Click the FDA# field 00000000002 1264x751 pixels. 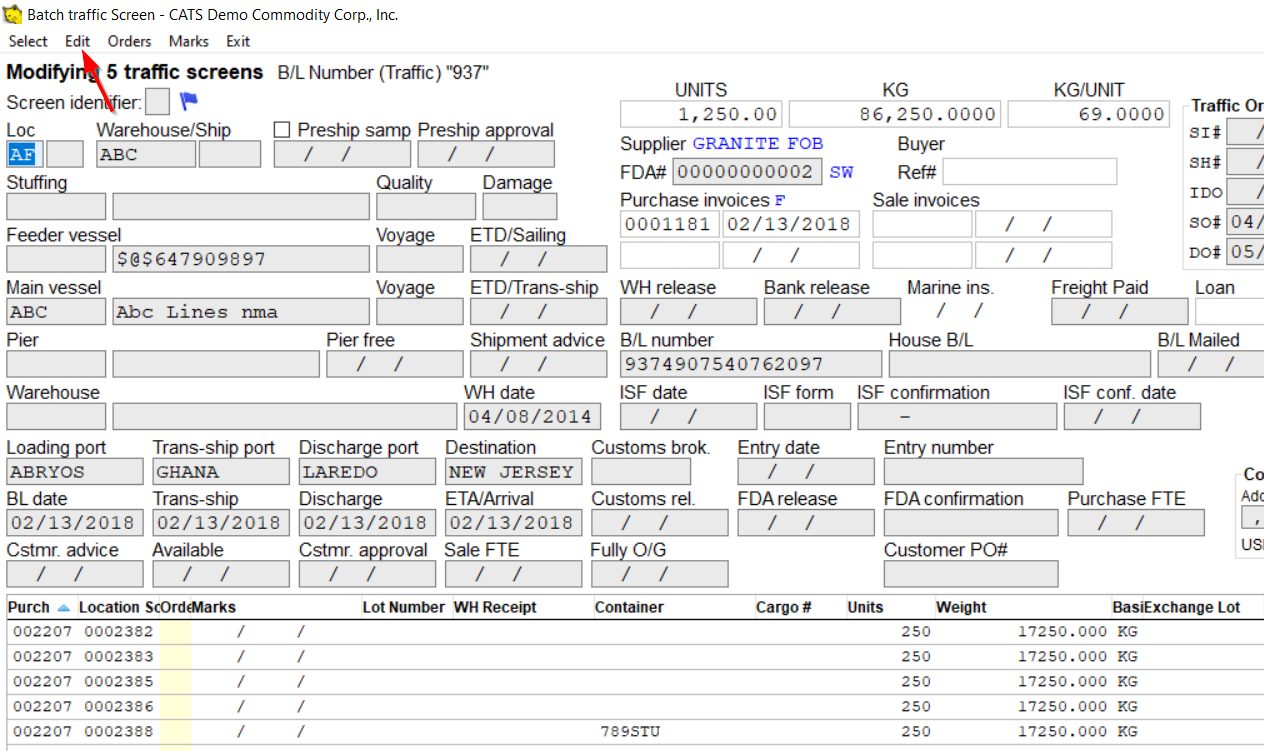[748, 172]
